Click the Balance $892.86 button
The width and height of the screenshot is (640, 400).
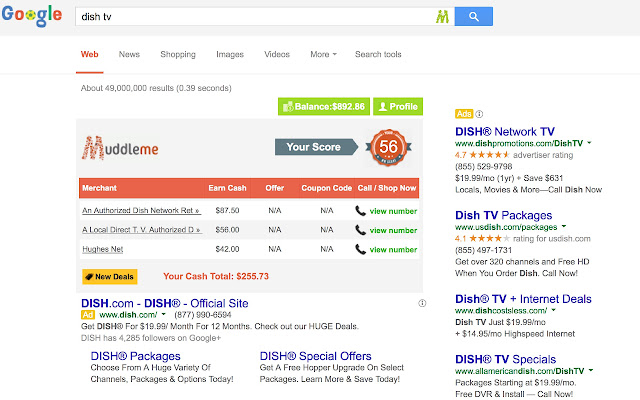click(324, 107)
